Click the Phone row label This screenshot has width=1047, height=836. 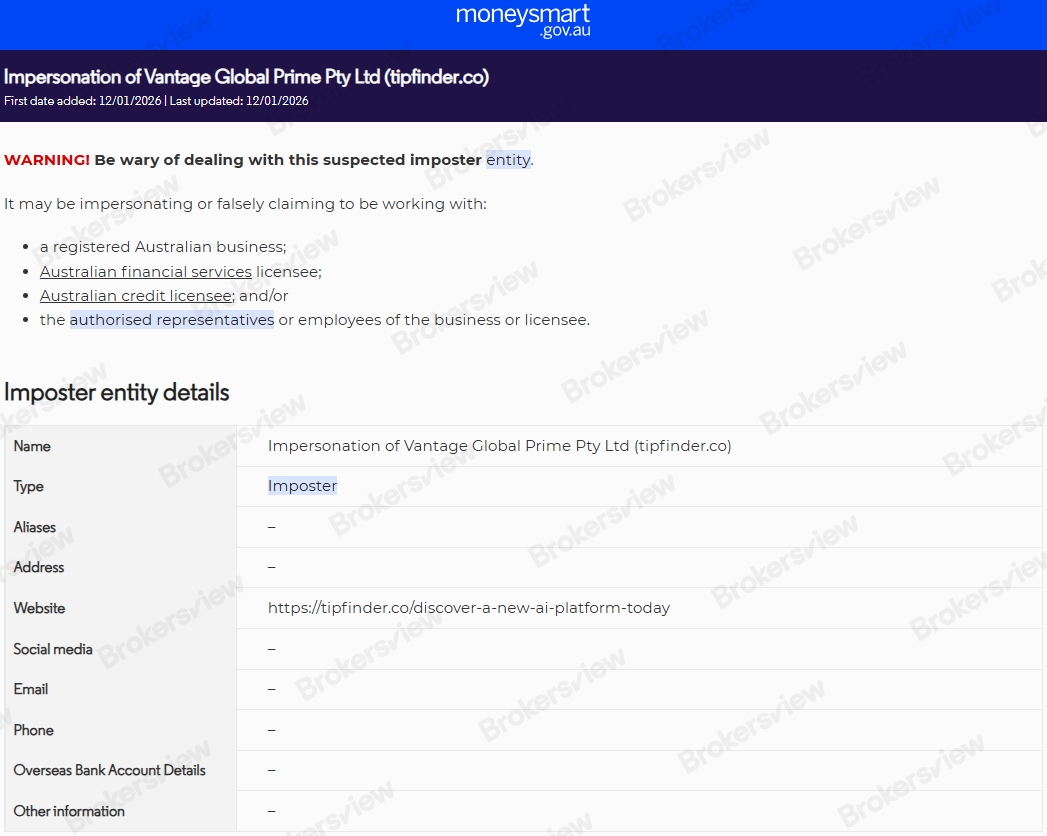pyautogui.click(x=33, y=730)
